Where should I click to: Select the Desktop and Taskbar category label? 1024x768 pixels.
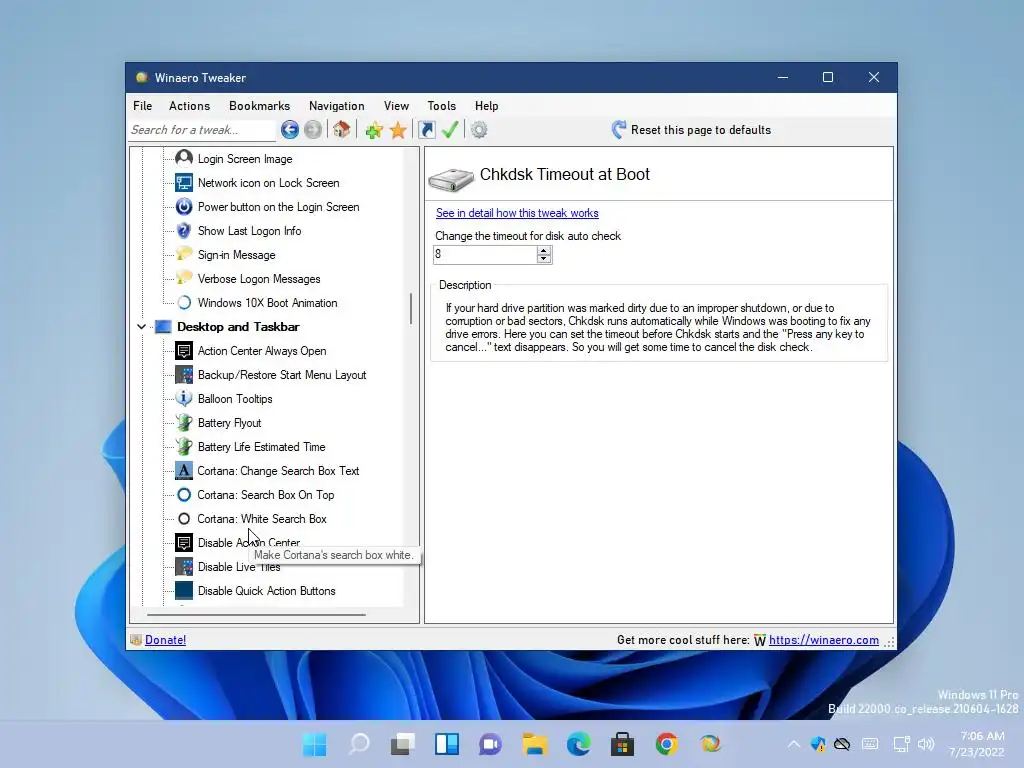(x=238, y=327)
